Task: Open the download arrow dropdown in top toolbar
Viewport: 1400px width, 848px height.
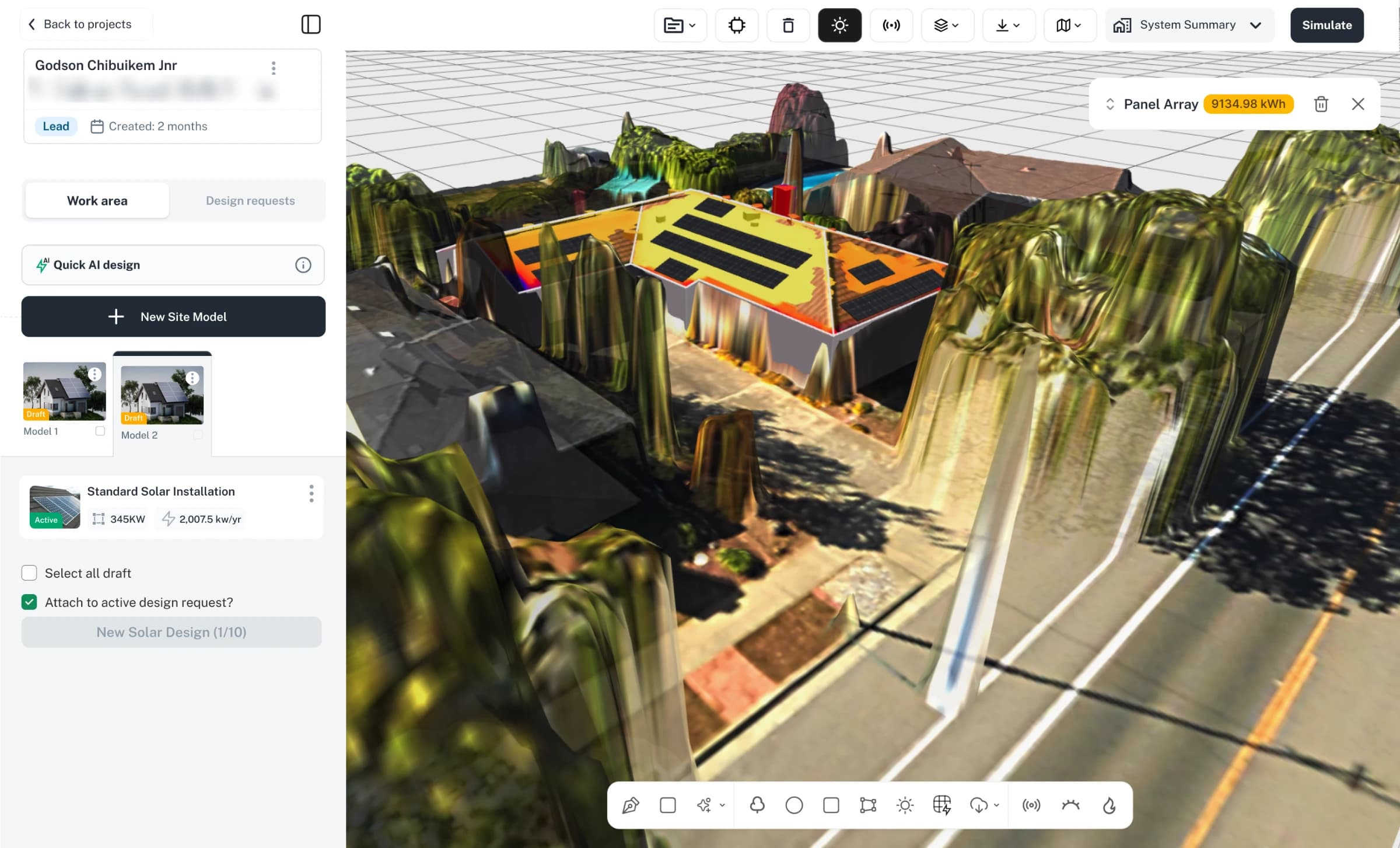Action: click(1009, 25)
